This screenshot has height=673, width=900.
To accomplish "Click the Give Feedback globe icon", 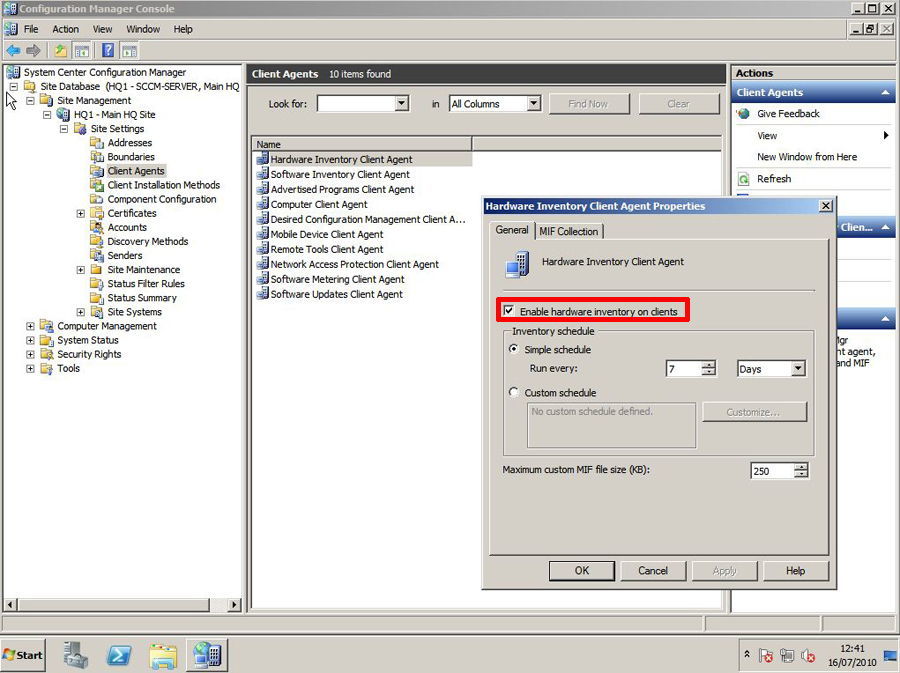I will (743, 114).
